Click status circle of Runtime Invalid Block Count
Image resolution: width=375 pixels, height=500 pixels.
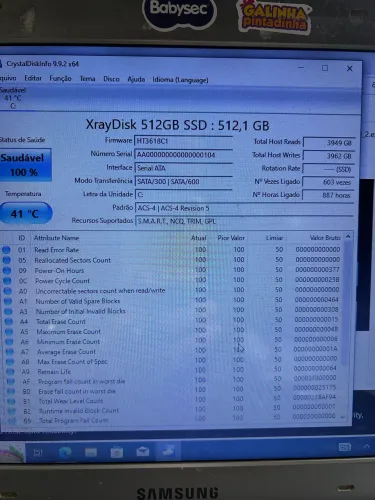(12, 411)
